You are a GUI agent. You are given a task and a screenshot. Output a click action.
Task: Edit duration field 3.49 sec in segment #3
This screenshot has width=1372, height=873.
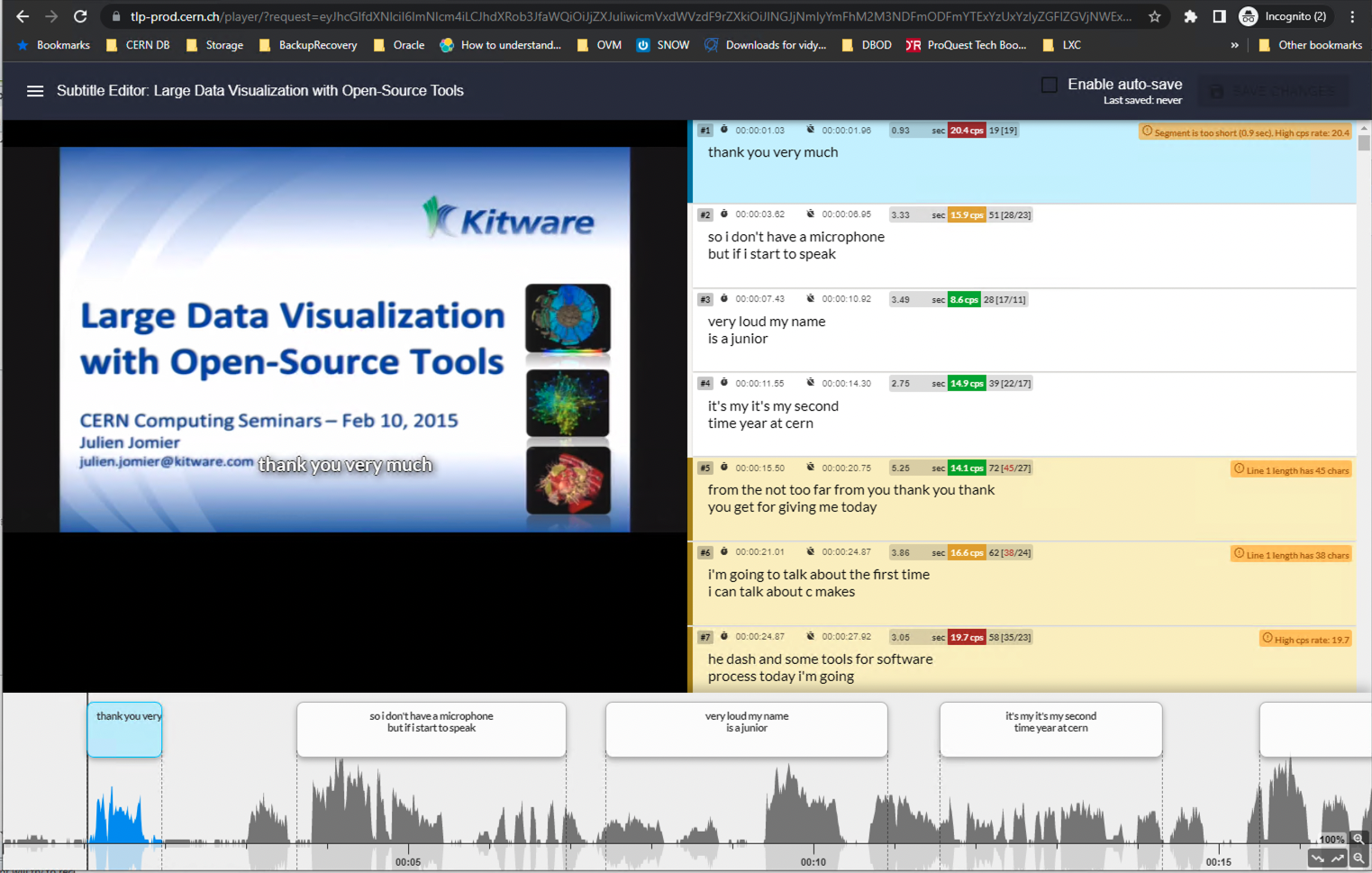pos(917,299)
